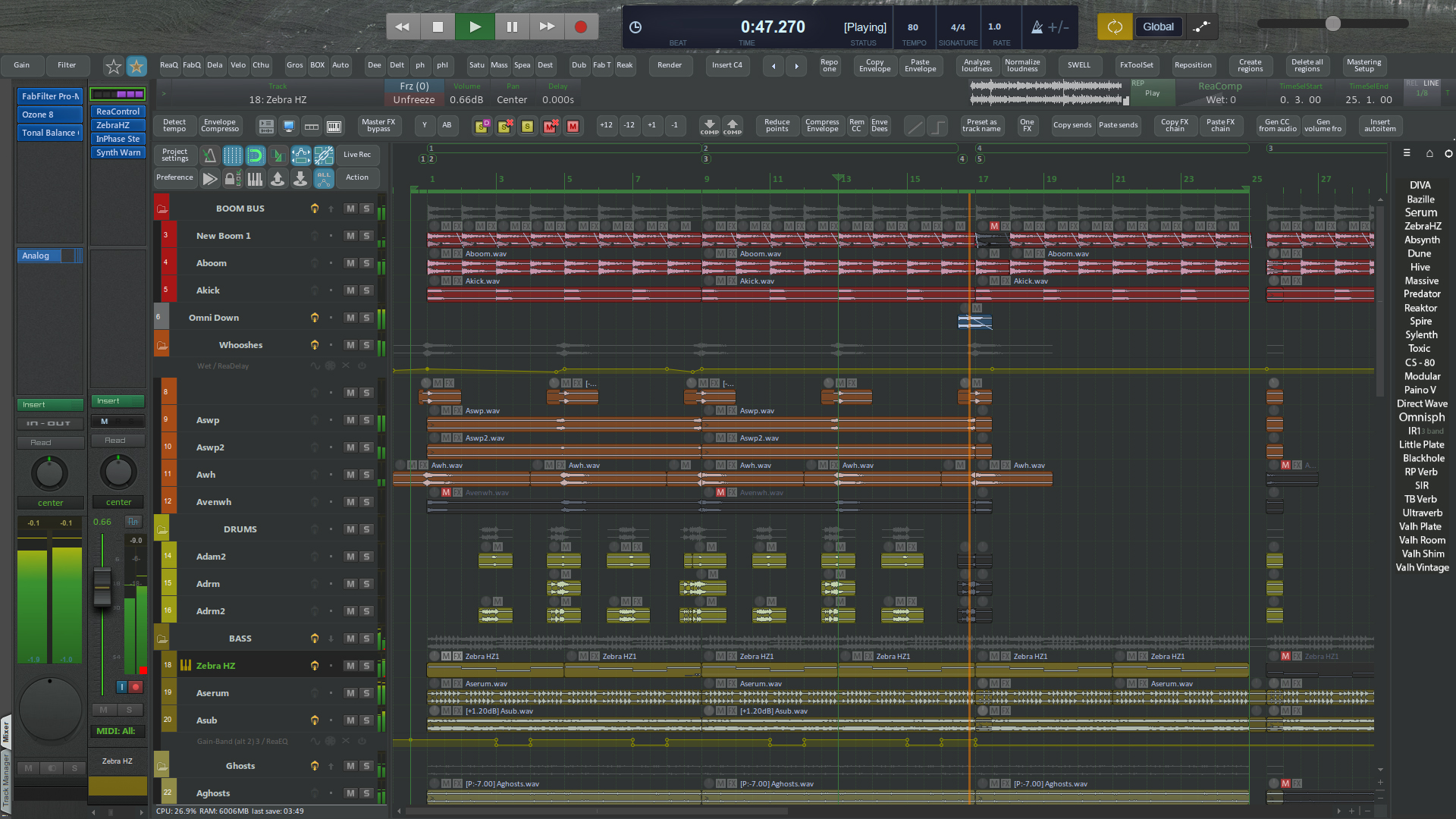Image resolution: width=1456 pixels, height=819 pixels.
Task: Adjust the master volume slider knob
Action: [x=1332, y=24]
